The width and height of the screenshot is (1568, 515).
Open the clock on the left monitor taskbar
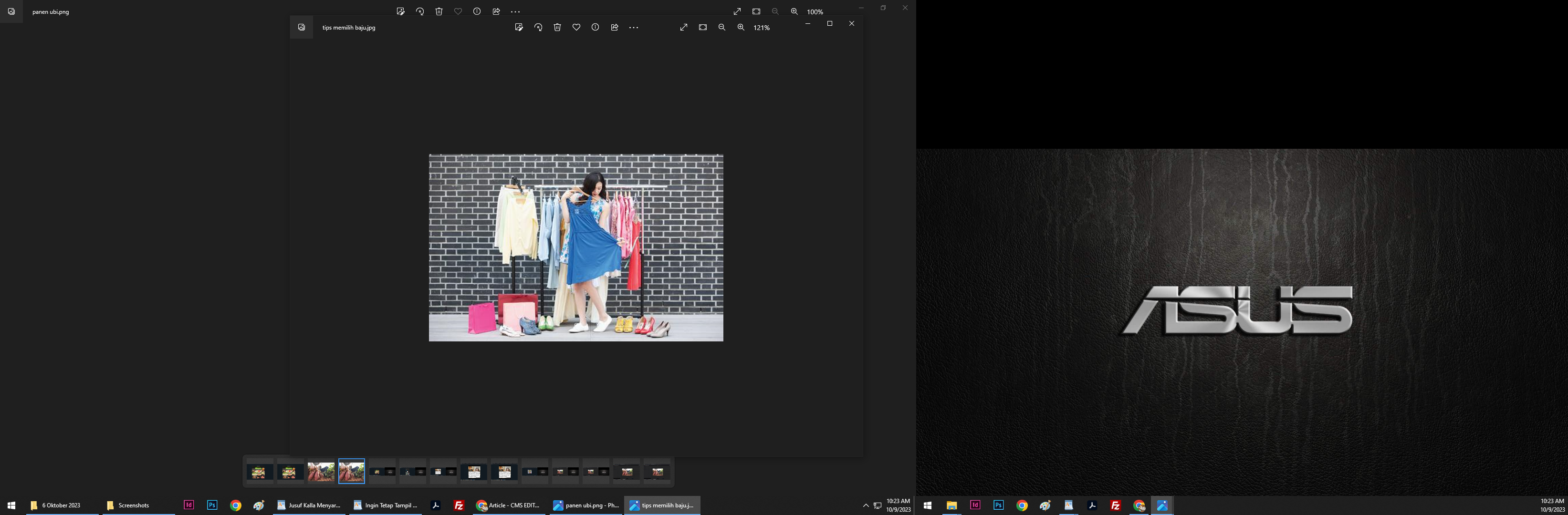[899, 505]
